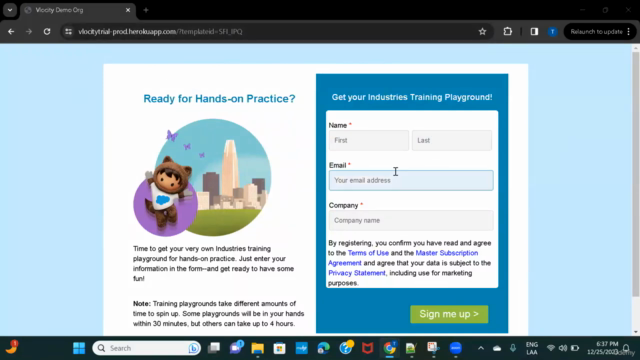The width and height of the screenshot is (640, 360).
Task: Click the email address field
Action: pos(411,180)
